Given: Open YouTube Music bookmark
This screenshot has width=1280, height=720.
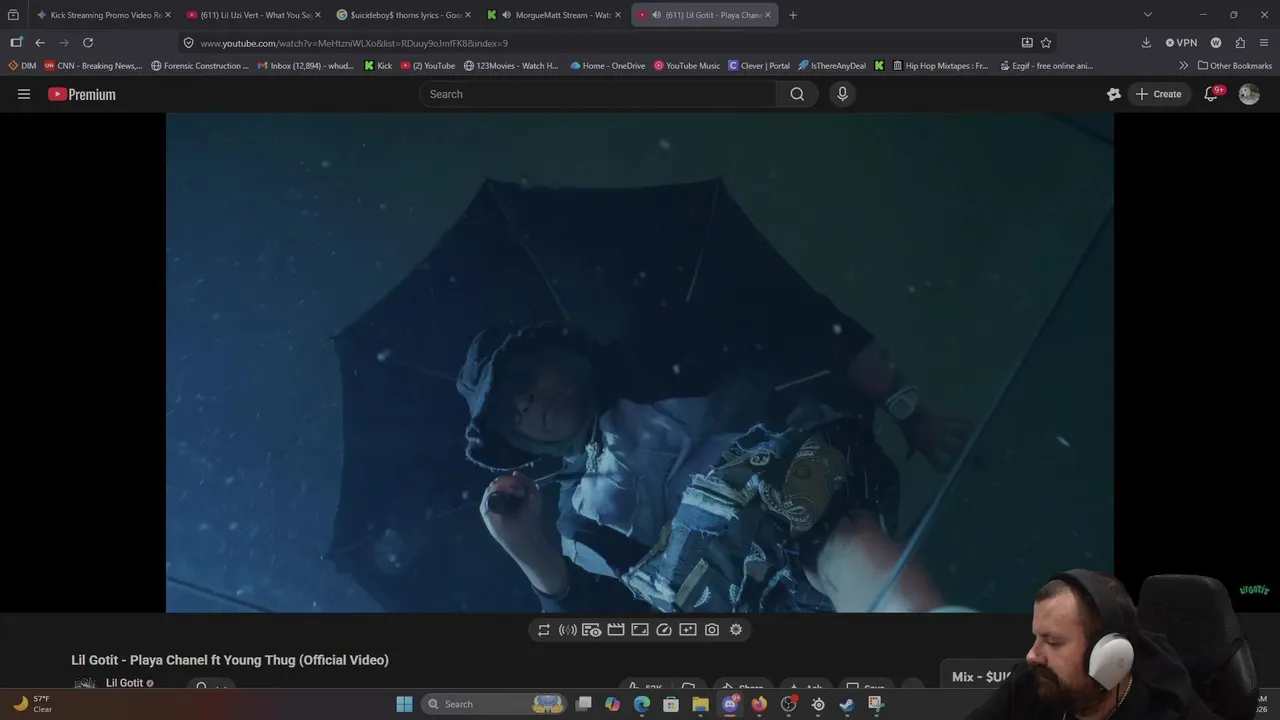Looking at the screenshot, I should 687,66.
